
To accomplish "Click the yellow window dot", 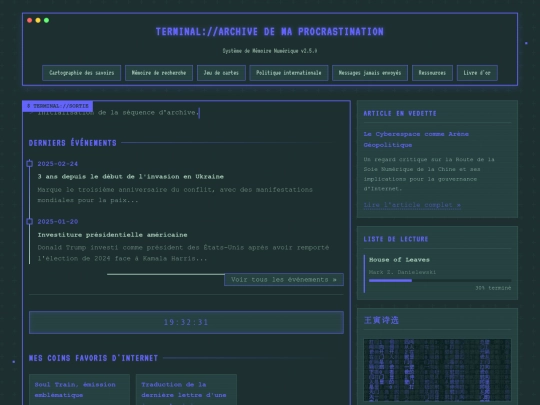I will pyautogui.click(x=38, y=20).
